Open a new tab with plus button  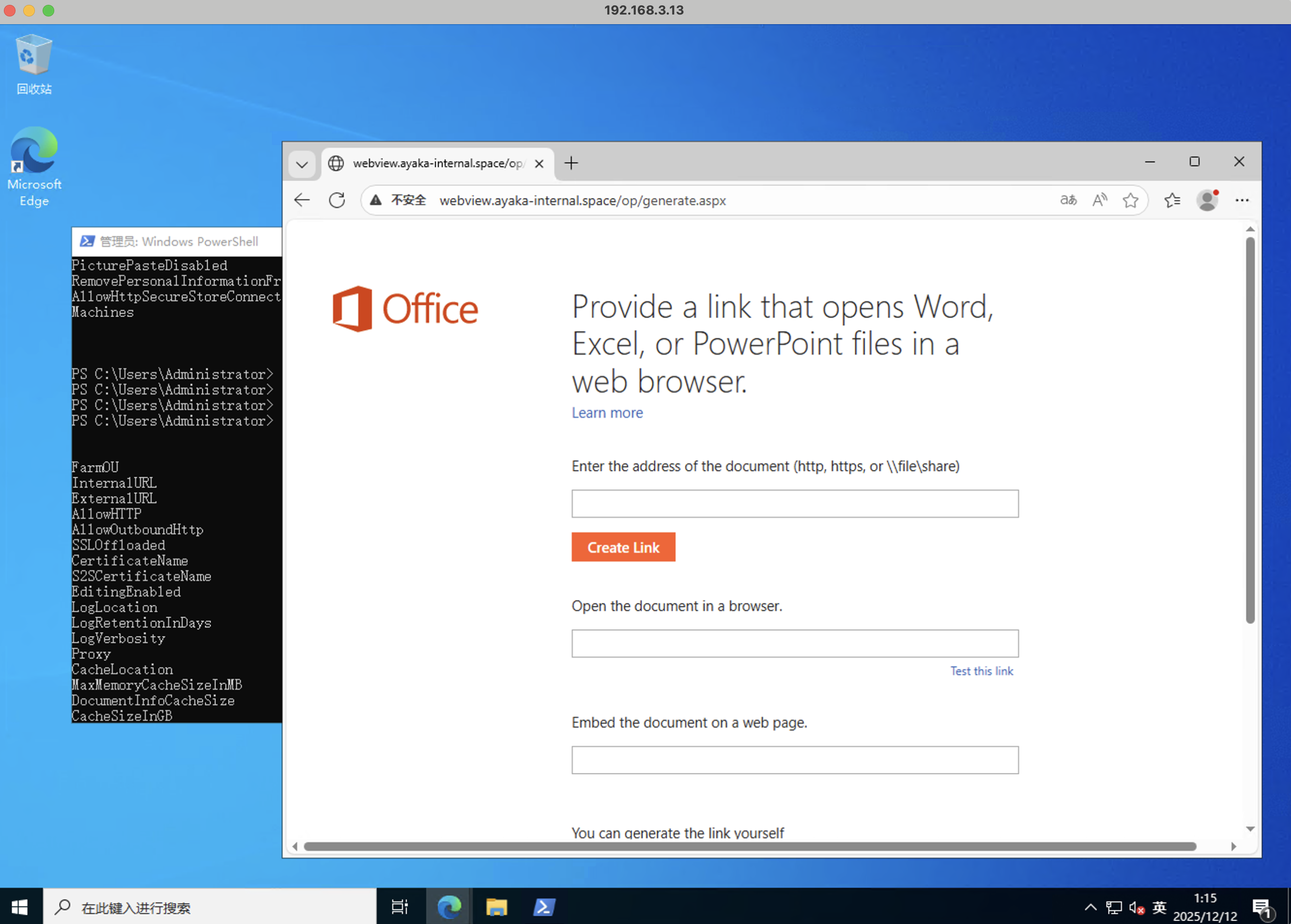[571, 163]
